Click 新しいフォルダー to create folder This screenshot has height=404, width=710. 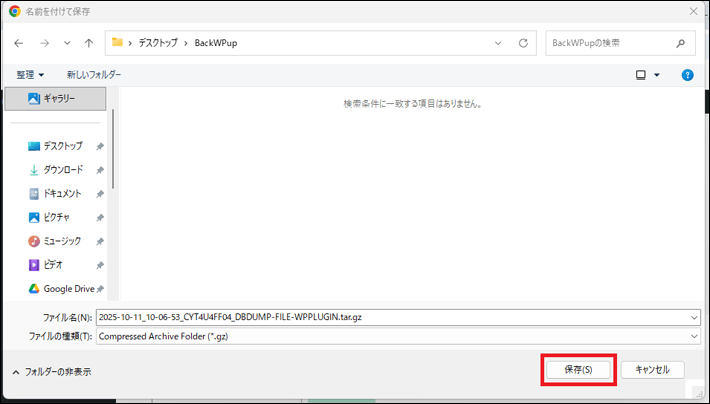[94, 75]
